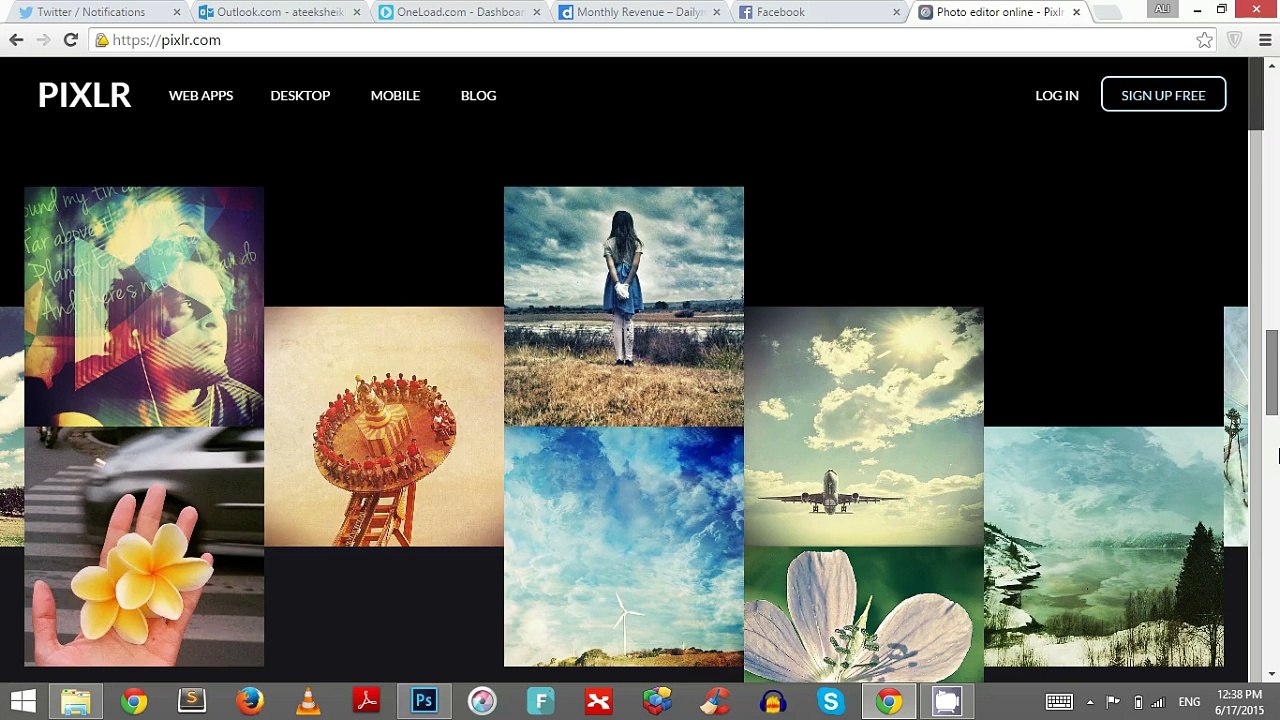Open Sublime Text from taskbar
The height and width of the screenshot is (720, 1280).
tap(191, 701)
